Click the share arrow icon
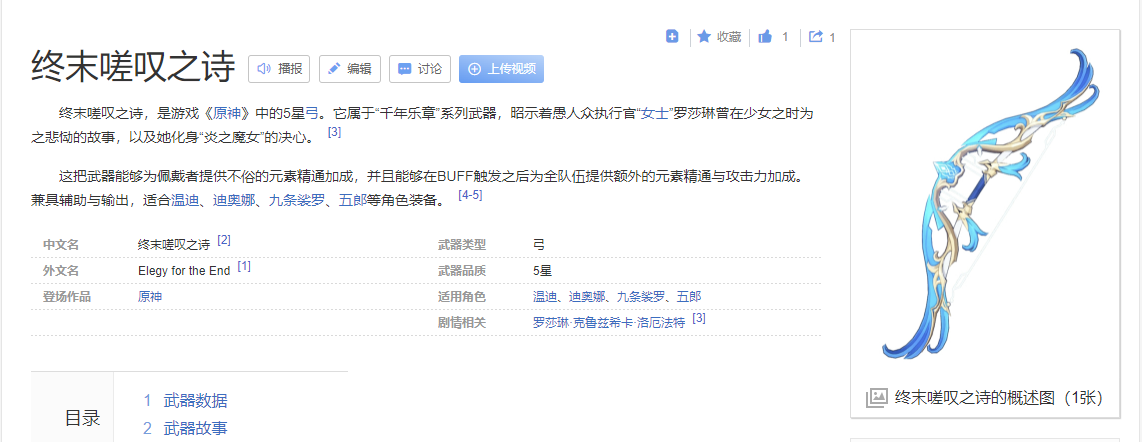This screenshot has width=1142, height=442. 816,36
